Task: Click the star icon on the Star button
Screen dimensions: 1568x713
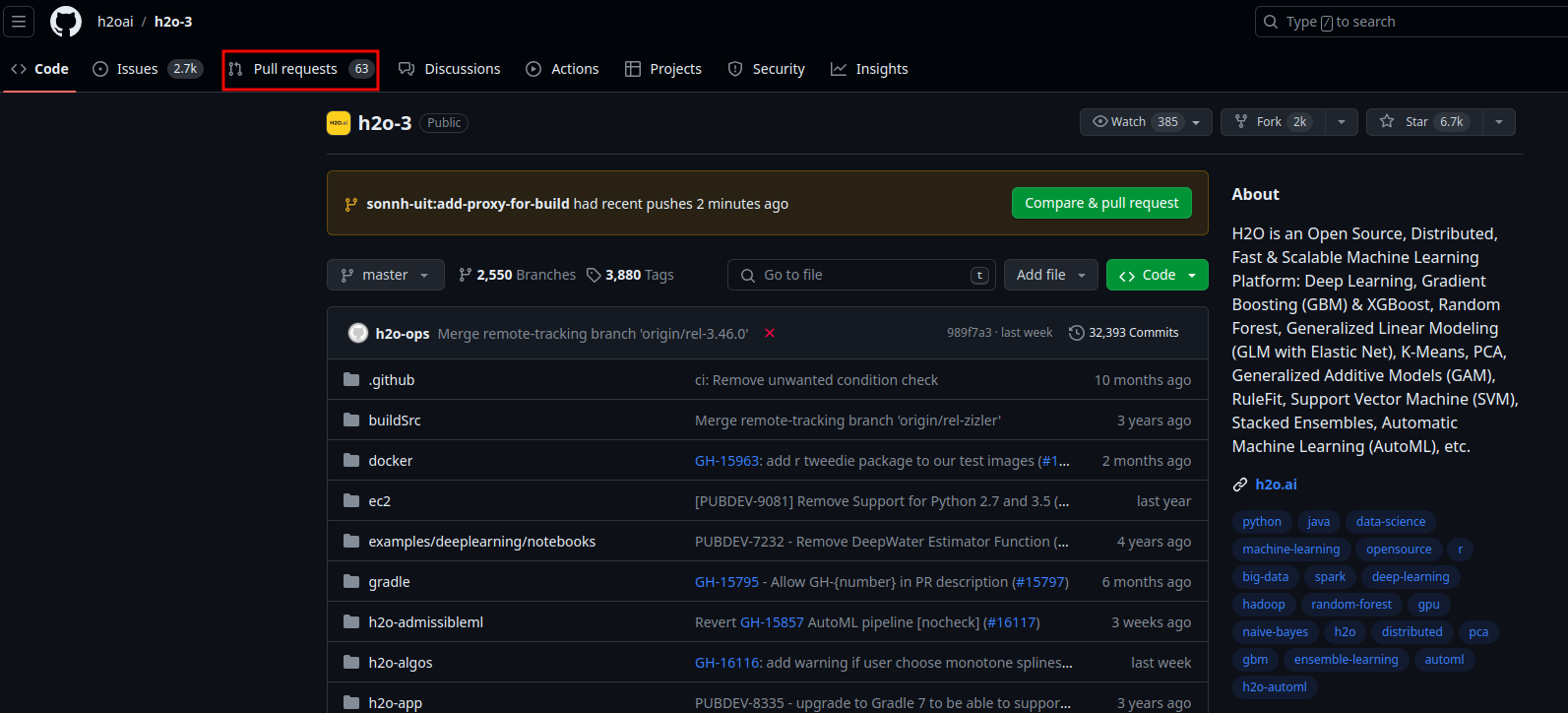Action: (x=1387, y=121)
